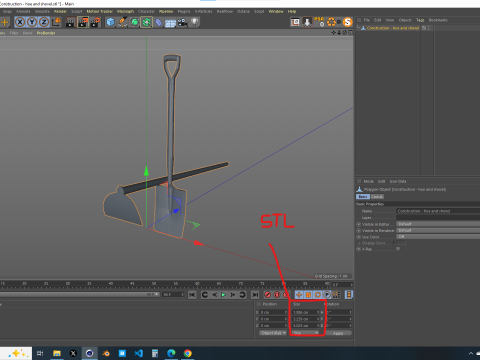Toggle Visible in Renderer keyframe circle
Image resolution: width=480 pixels, height=360 pixels.
(359, 231)
